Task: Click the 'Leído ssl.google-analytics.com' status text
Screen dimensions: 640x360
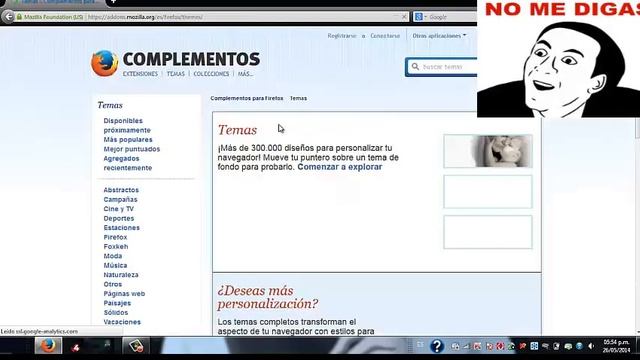Action: 39,331
